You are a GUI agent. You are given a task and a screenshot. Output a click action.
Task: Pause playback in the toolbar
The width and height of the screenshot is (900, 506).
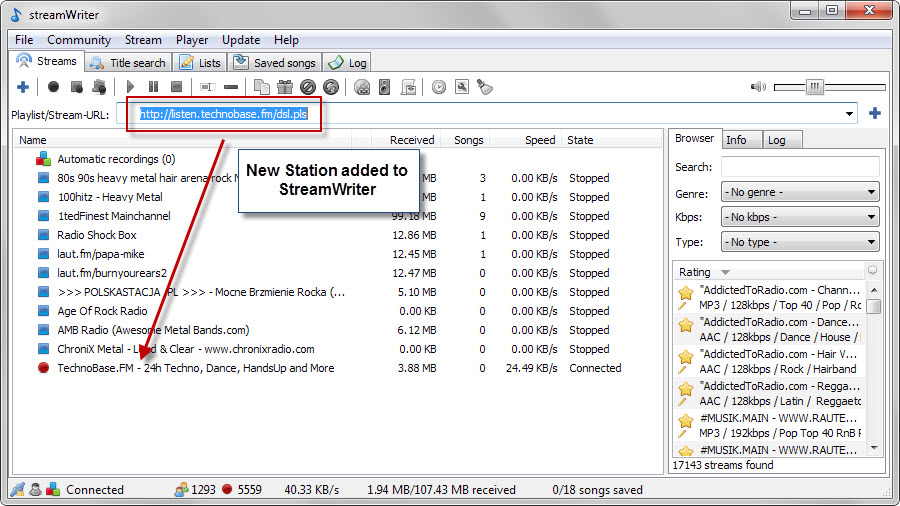point(153,87)
